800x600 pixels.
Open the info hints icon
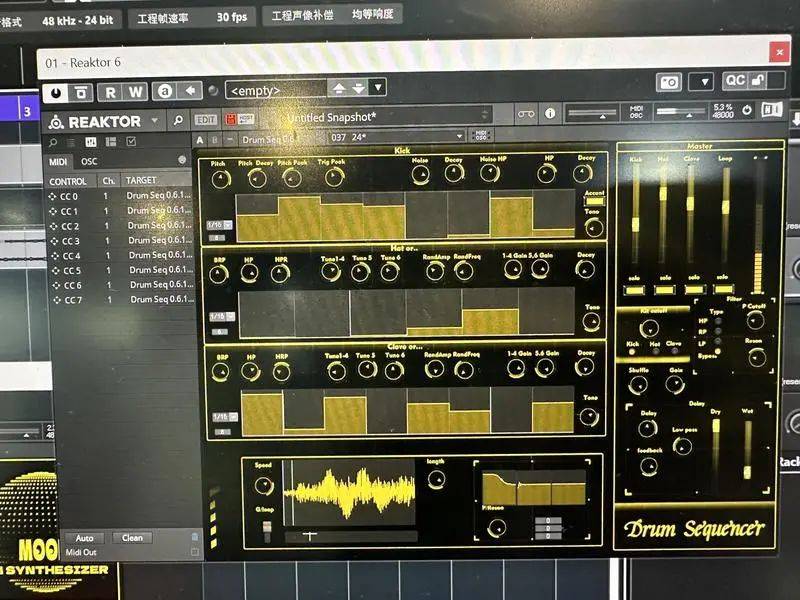coord(550,113)
